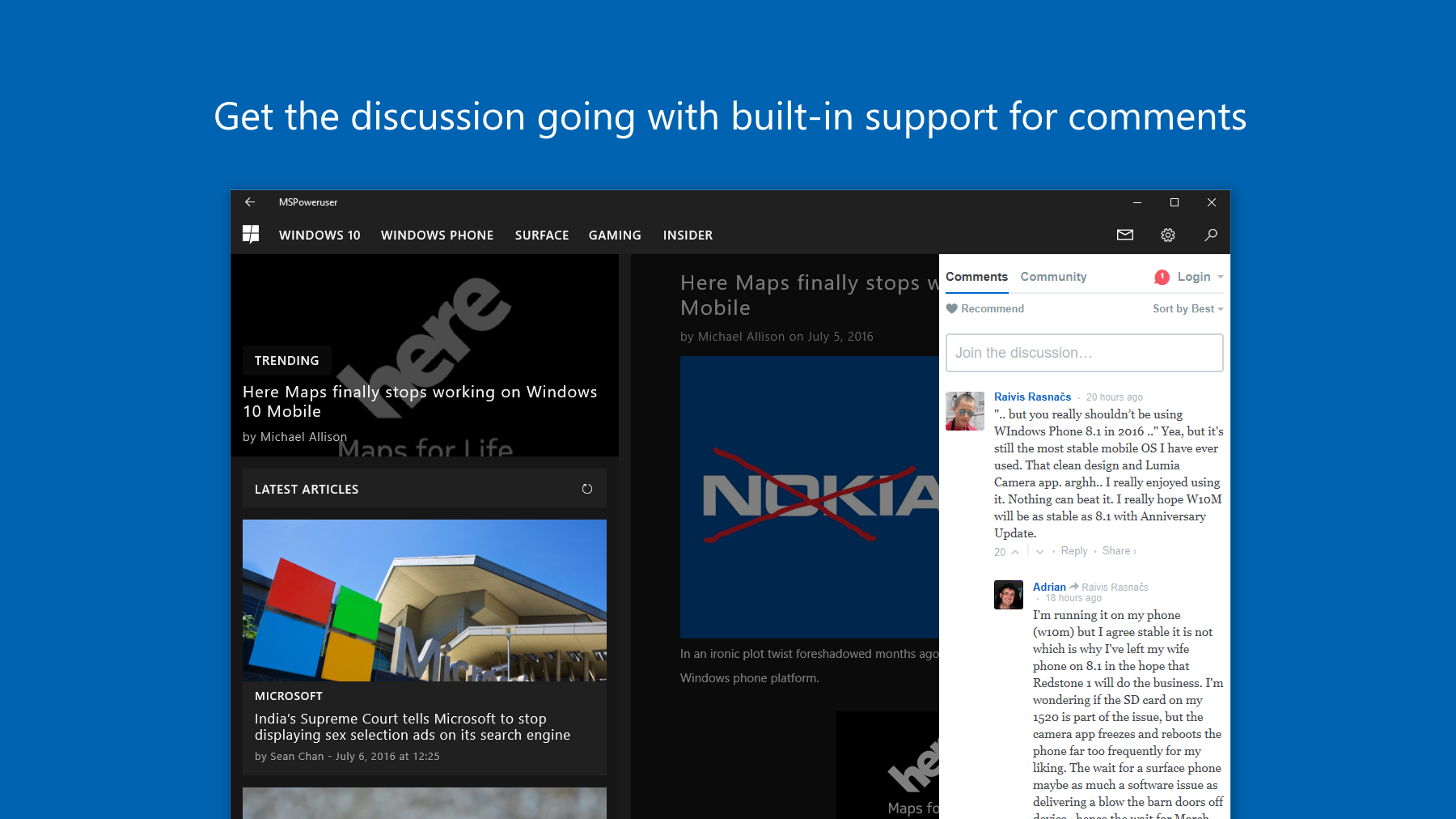Click the Recommend heart icon

(x=952, y=308)
